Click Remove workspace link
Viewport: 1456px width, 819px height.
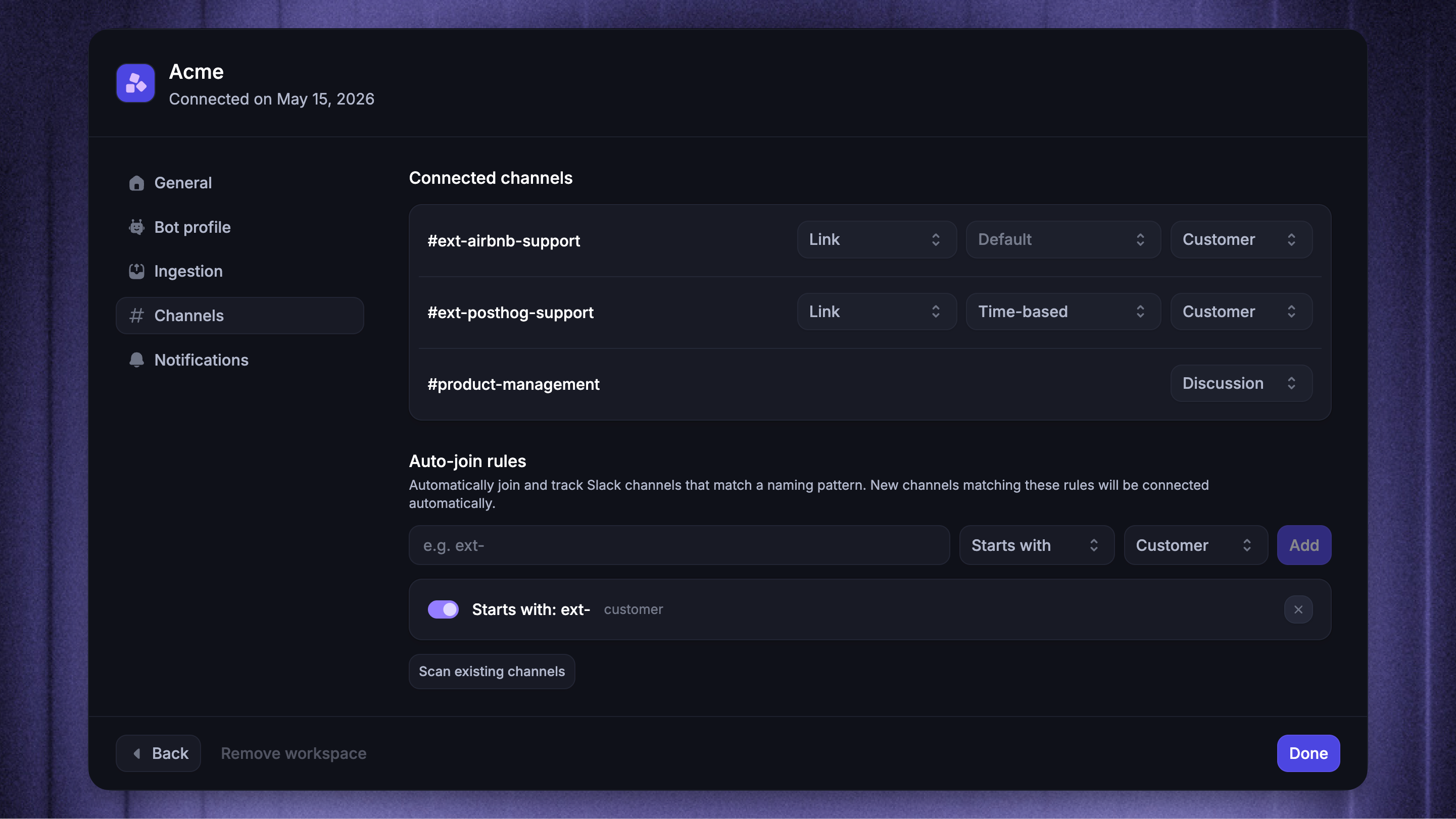[x=294, y=753]
